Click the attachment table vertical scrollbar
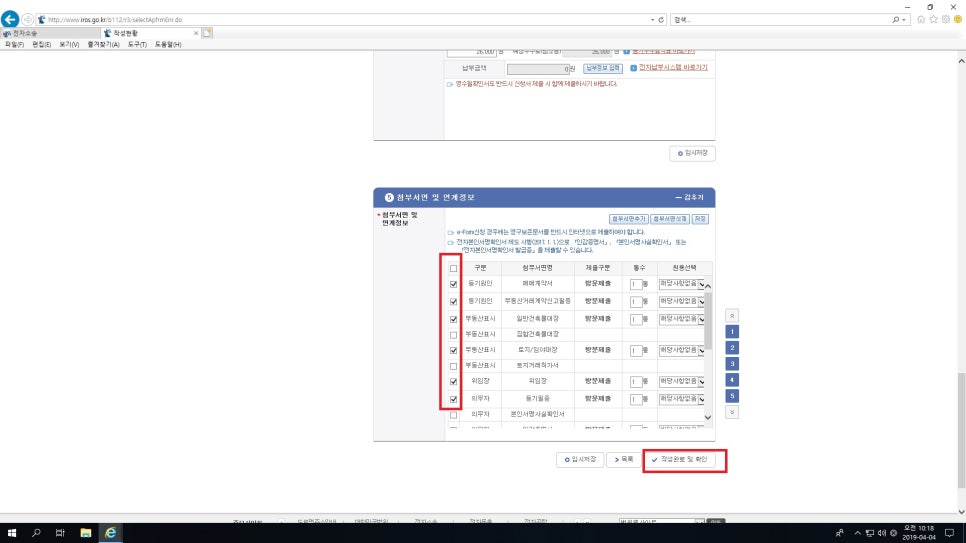966x543 pixels. (x=708, y=320)
